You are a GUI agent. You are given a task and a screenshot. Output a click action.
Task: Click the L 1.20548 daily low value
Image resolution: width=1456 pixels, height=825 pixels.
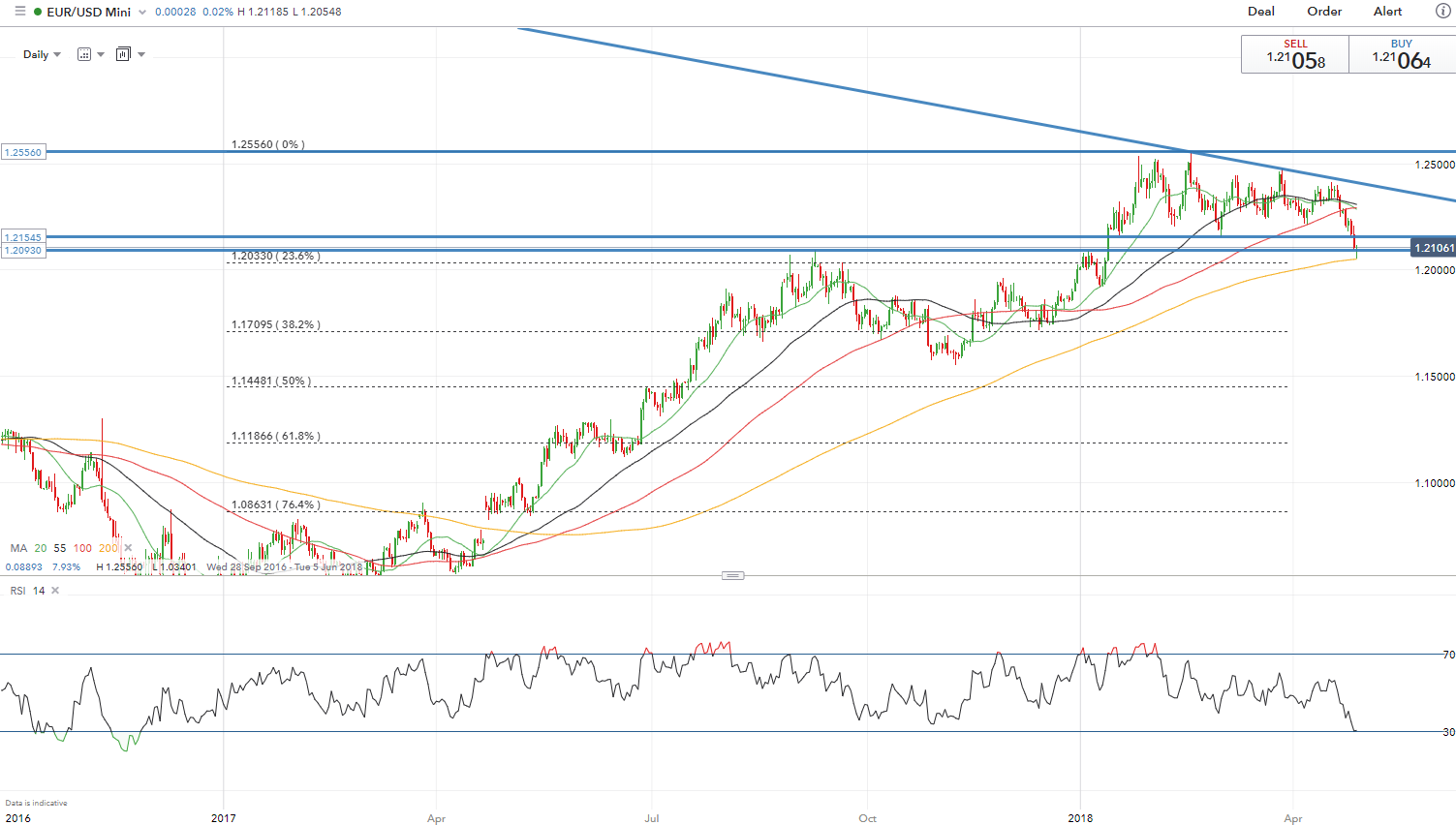(x=317, y=12)
